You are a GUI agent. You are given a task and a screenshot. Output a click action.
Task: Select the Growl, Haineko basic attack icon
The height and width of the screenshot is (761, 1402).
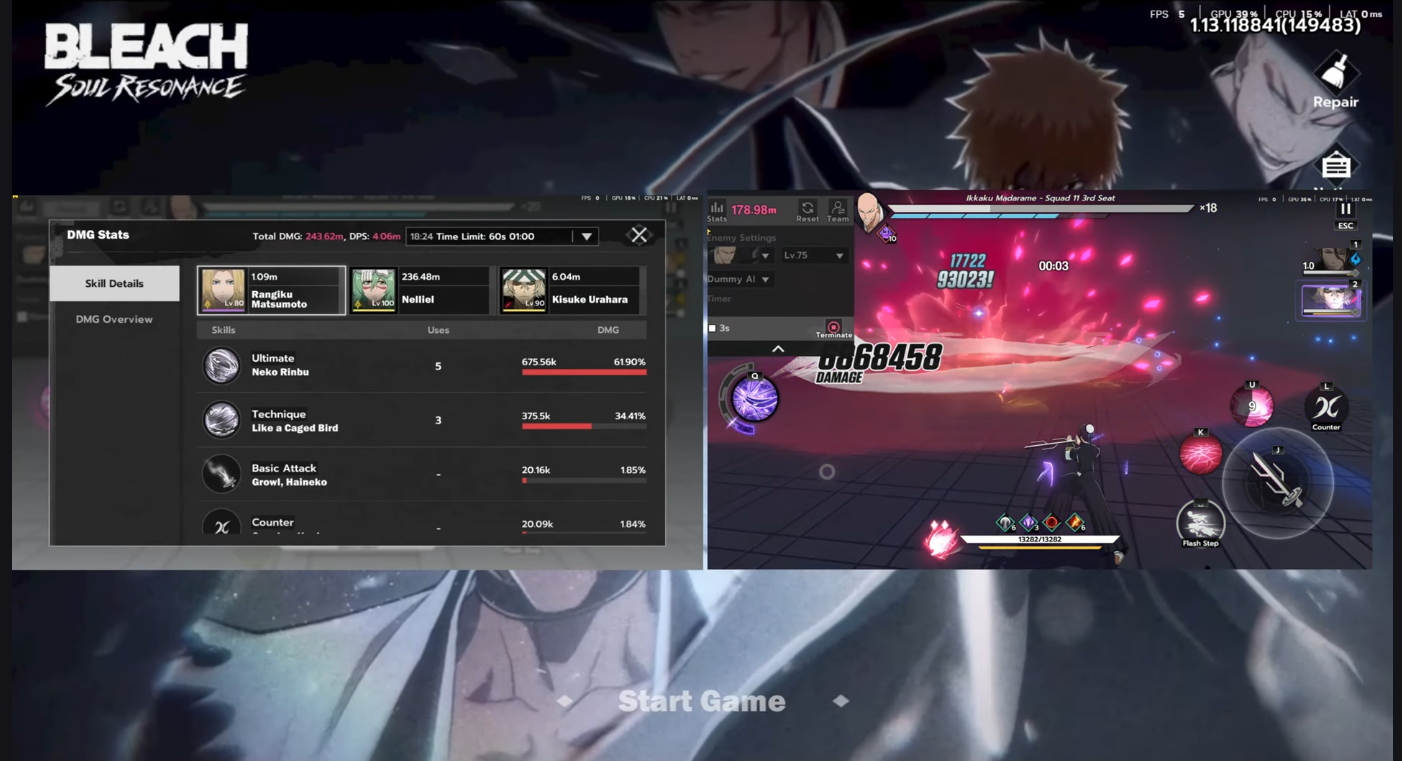click(x=221, y=474)
